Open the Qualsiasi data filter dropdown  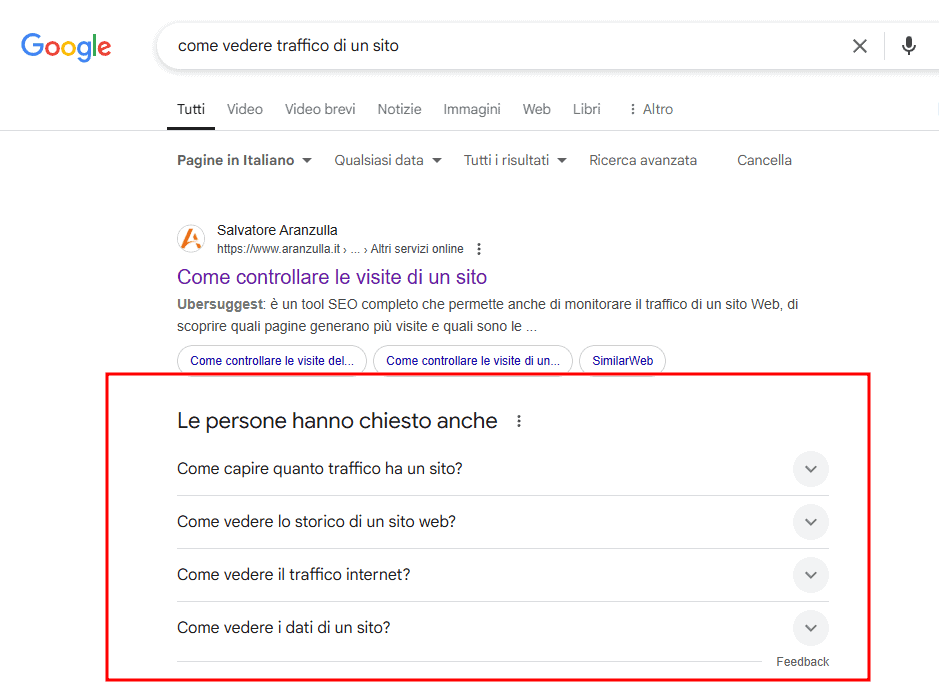click(x=387, y=160)
